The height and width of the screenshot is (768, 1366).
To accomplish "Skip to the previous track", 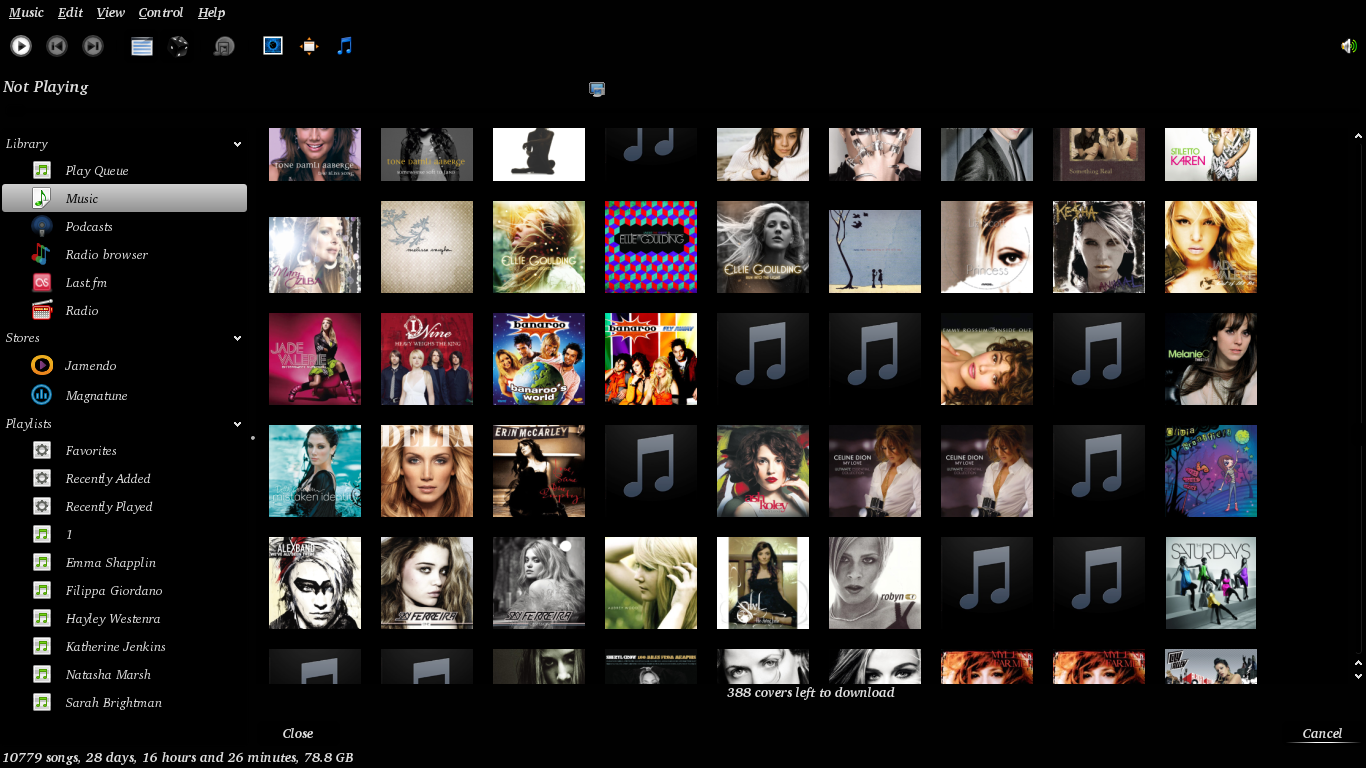I will [57, 46].
